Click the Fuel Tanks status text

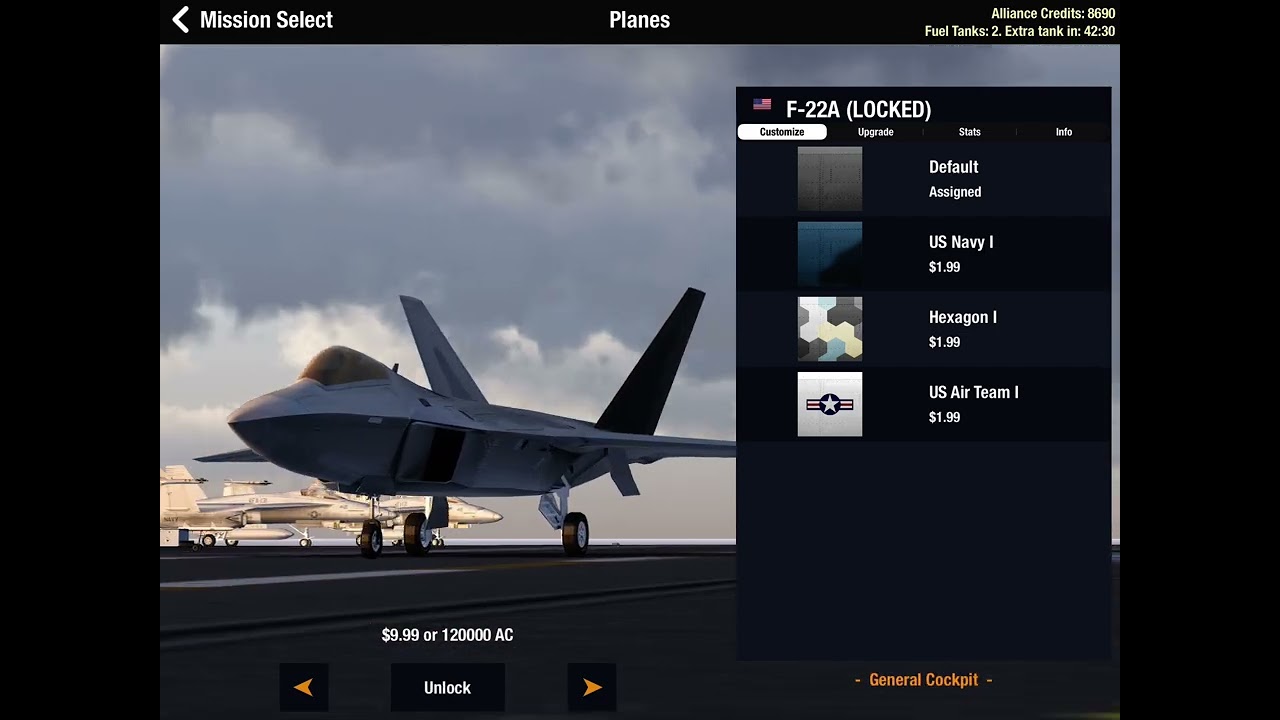point(1020,31)
